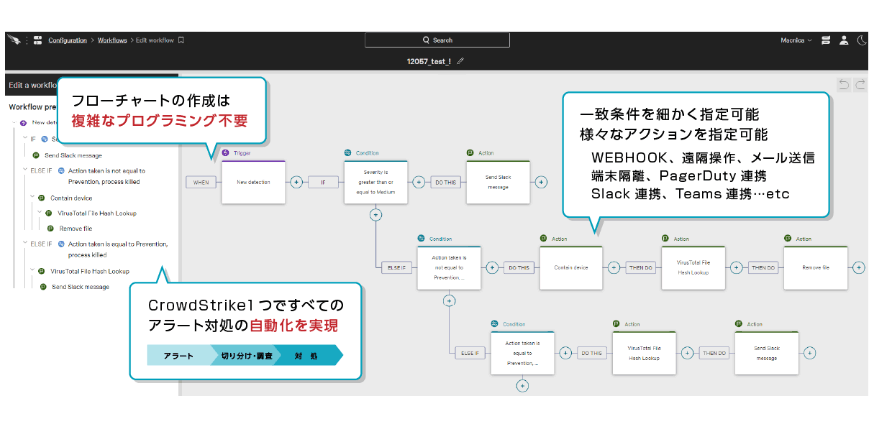Viewport: 879px width, 430px height.
Task: Click the purple Trigger node icon on the canvas
Action: (226, 152)
